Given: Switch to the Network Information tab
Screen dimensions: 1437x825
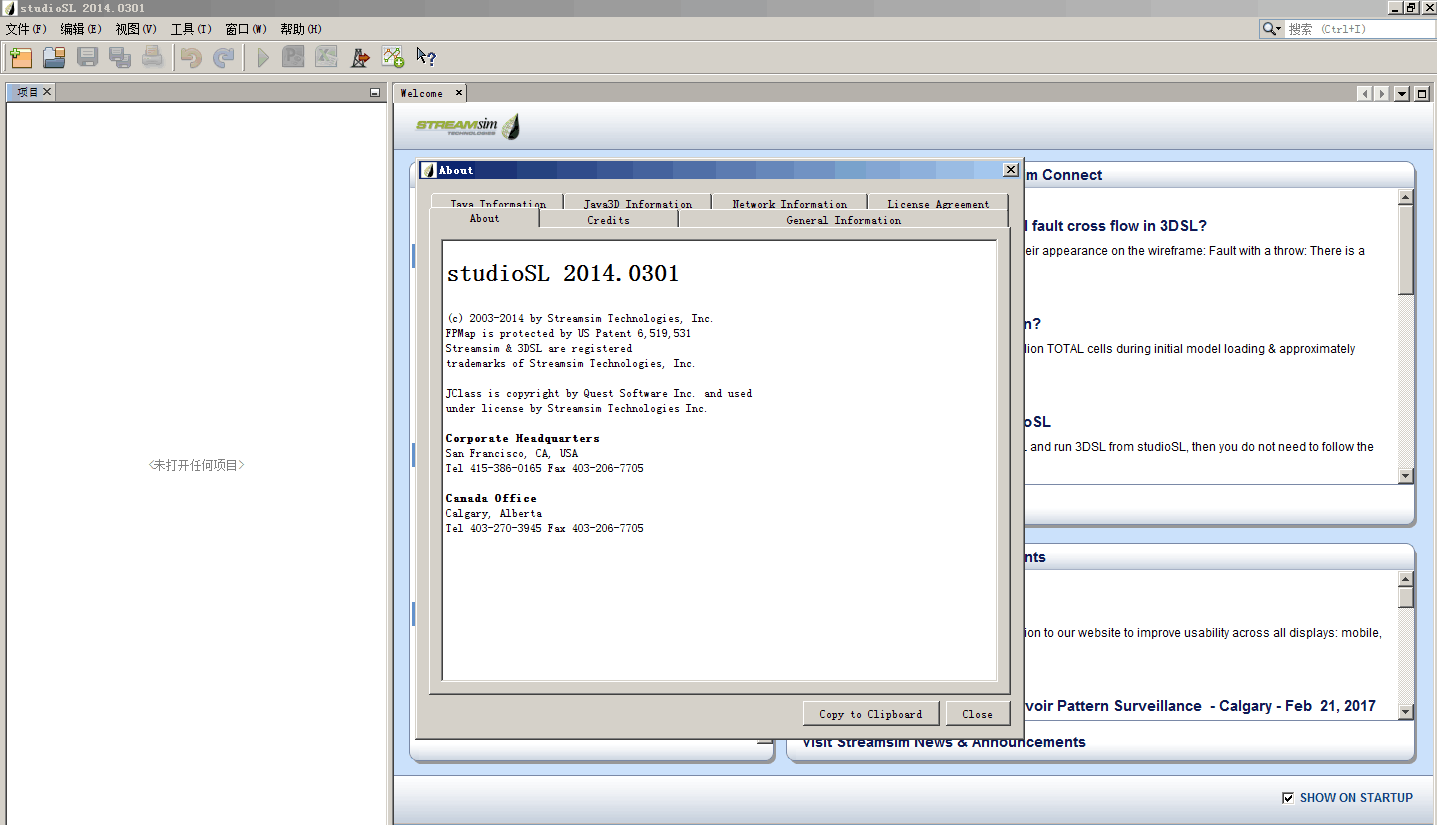Looking at the screenshot, I should click(x=789, y=202).
